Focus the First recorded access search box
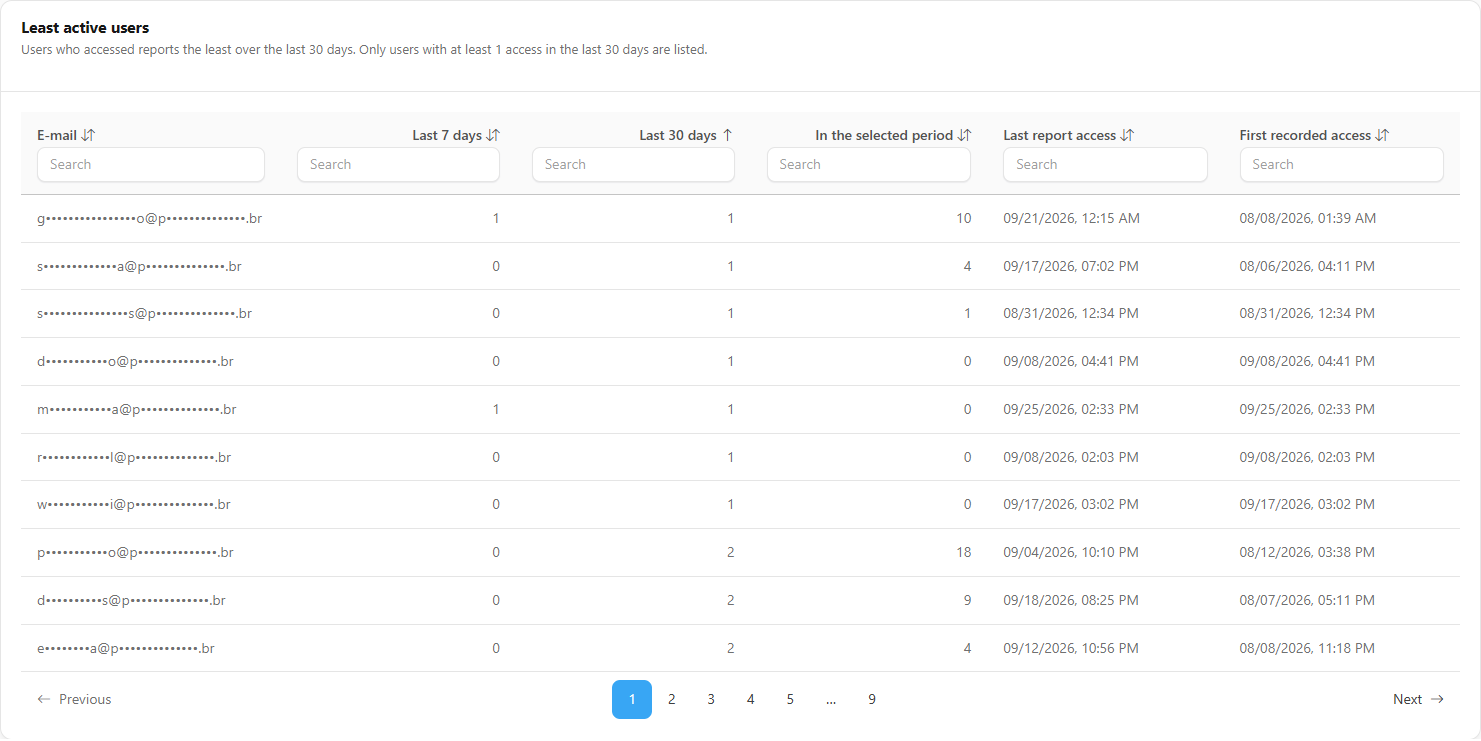The height and width of the screenshot is (741, 1481). point(1342,164)
